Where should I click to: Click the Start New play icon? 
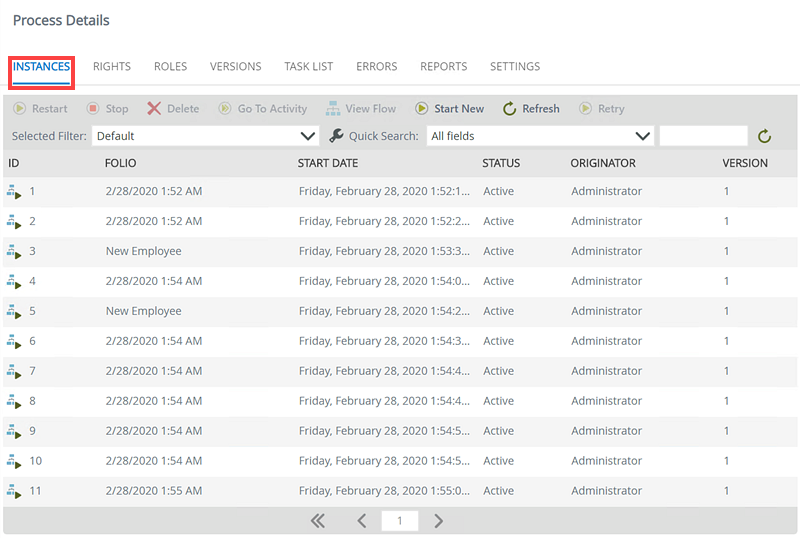pyautogui.click(x=422, y=109)
